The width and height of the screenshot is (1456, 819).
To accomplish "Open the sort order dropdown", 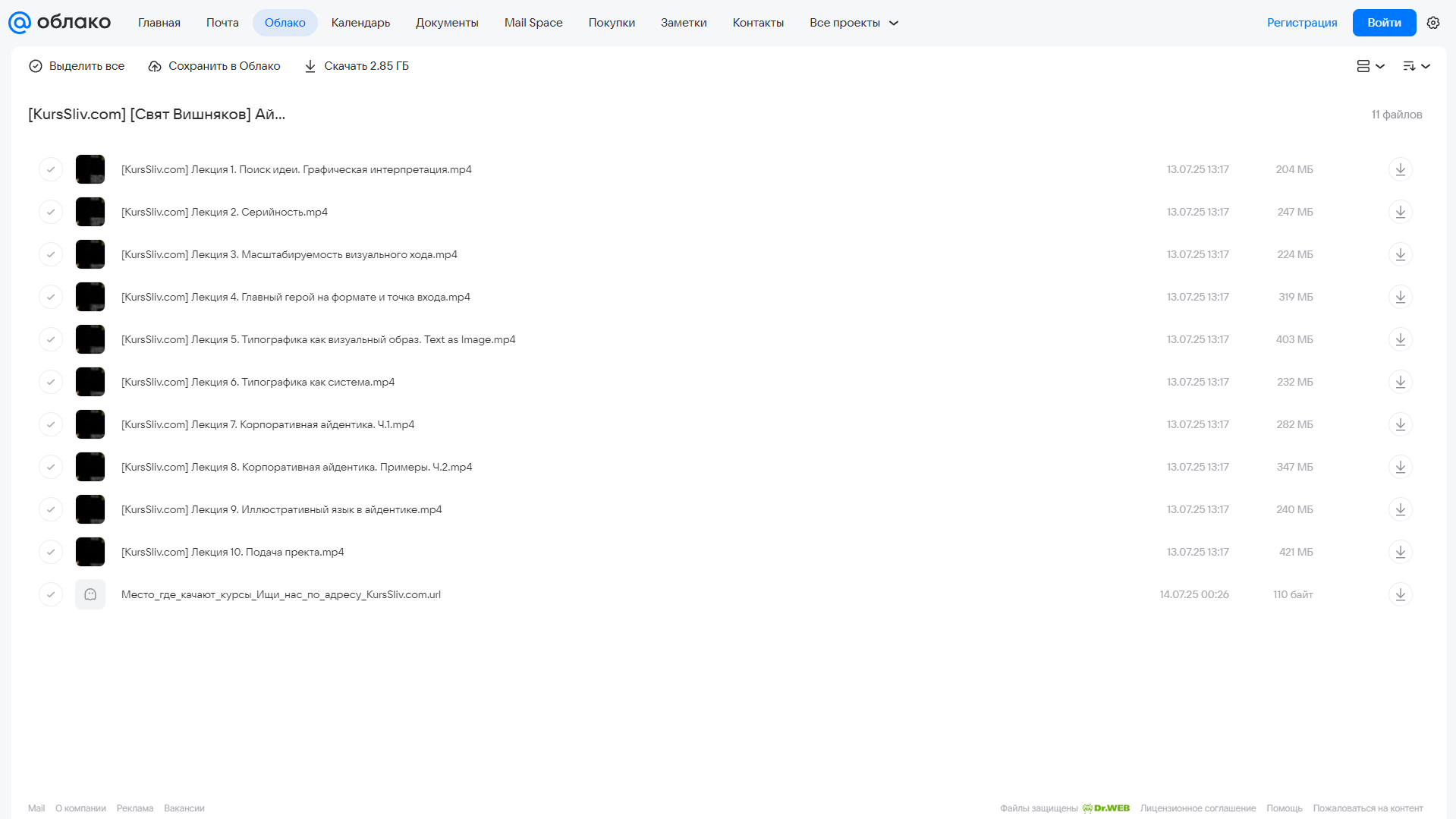I will click(1417, 66).
